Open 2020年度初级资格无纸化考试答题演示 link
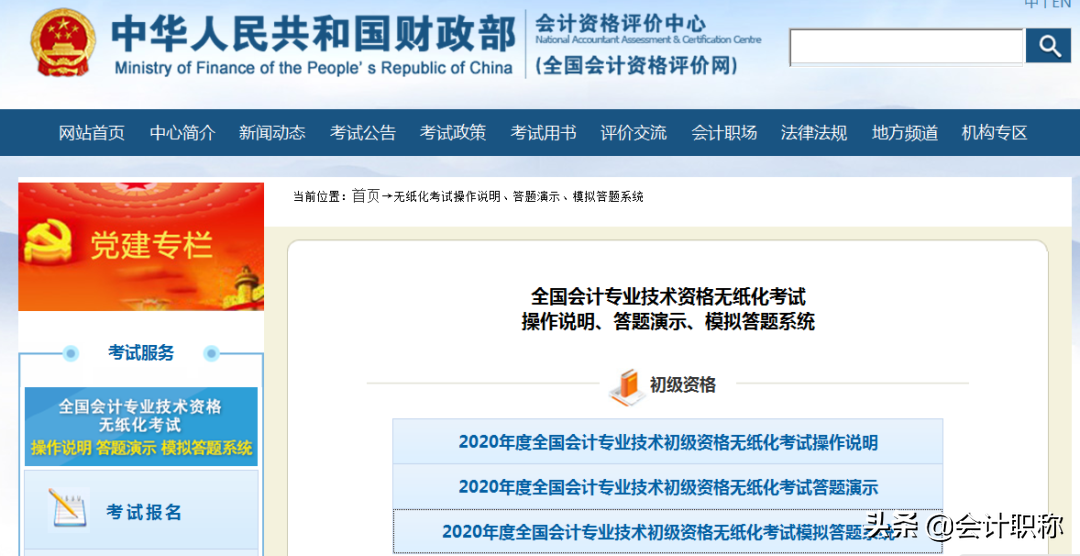Viewport: 1080px width, 556px height. tap(668, 487)
